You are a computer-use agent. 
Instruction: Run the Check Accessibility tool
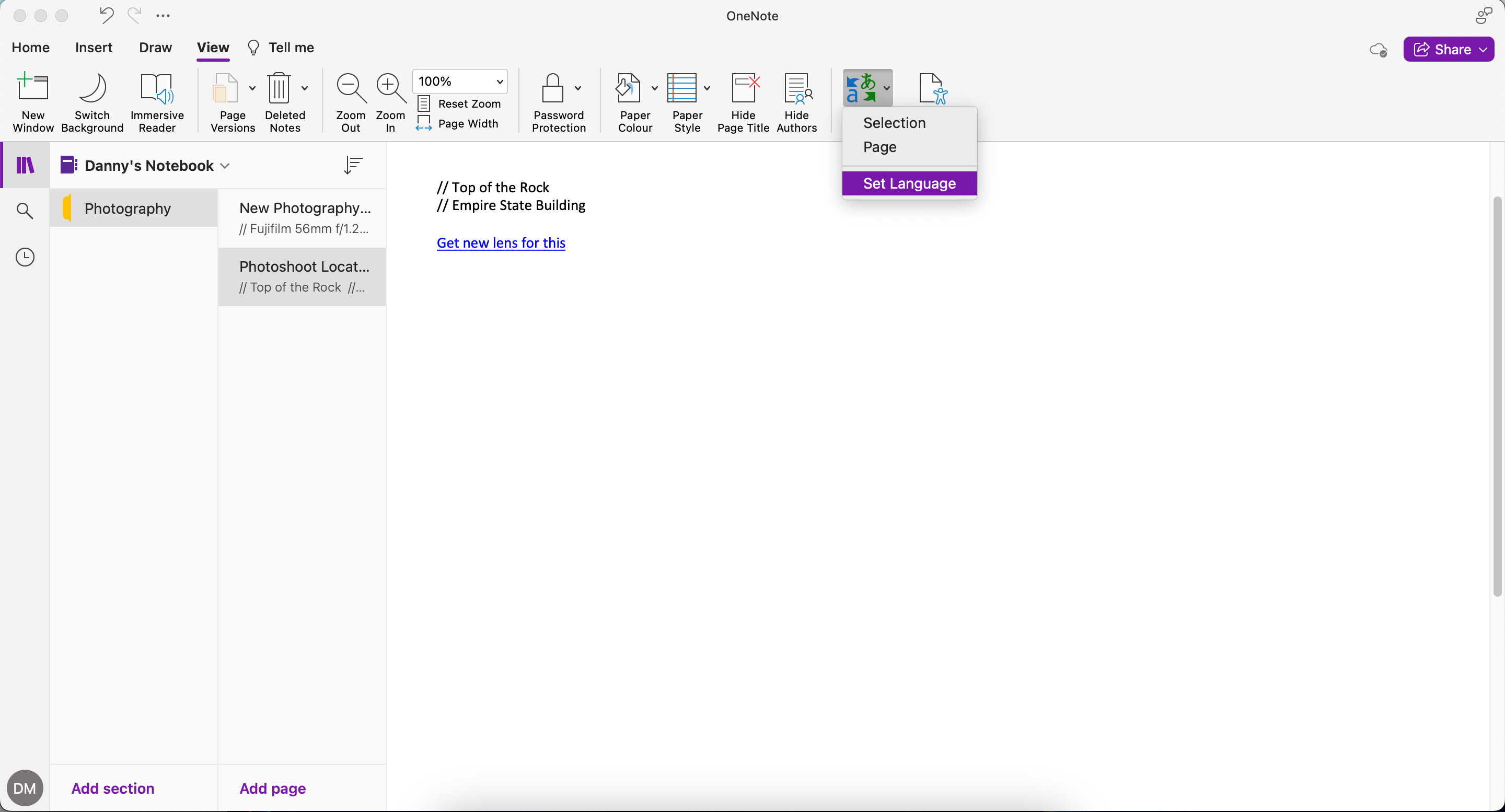(933, 89)
